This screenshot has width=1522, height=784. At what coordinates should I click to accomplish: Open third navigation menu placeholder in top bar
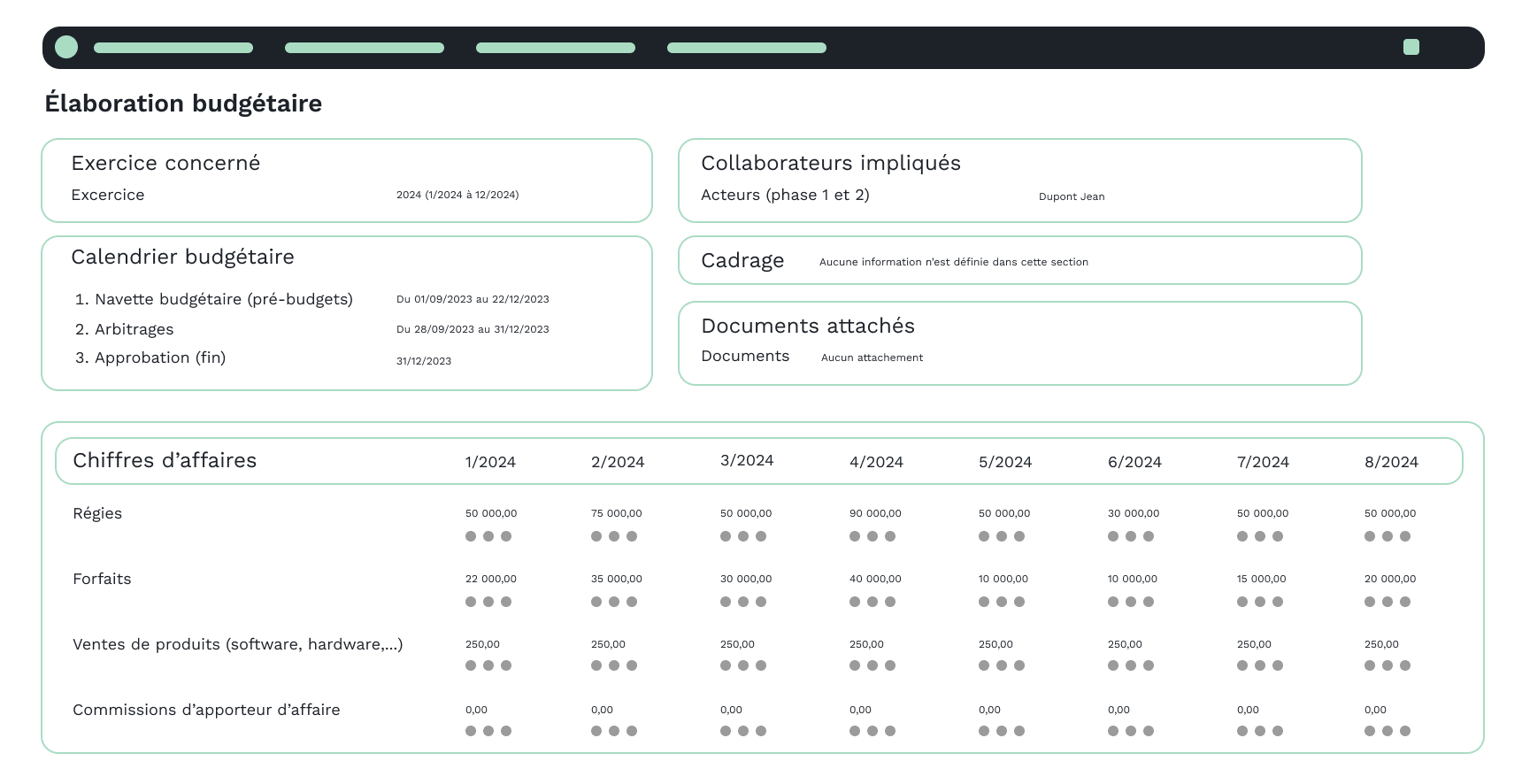coord(556,48)
